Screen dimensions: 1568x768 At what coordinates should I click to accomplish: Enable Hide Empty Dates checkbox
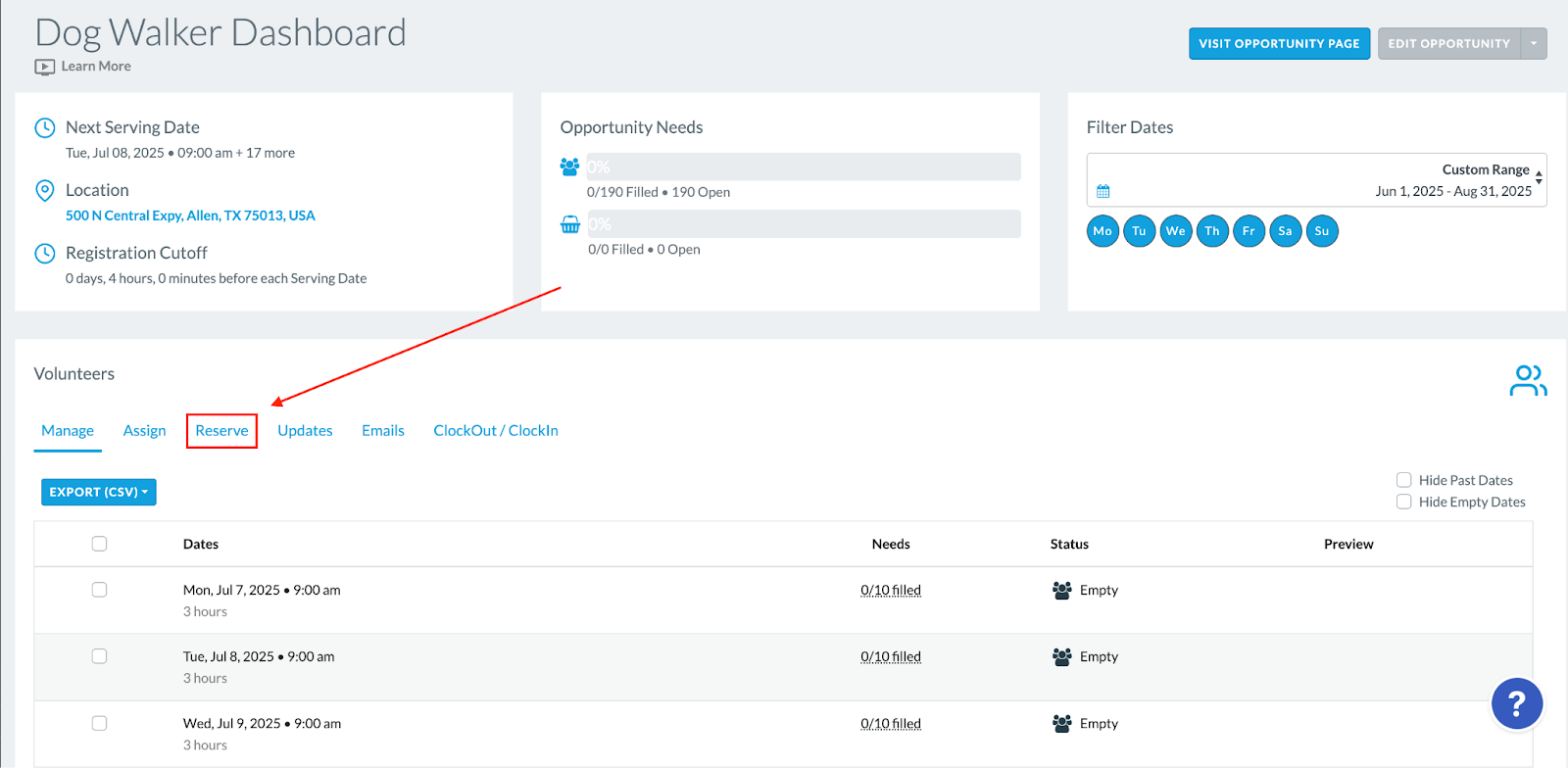1403,502
